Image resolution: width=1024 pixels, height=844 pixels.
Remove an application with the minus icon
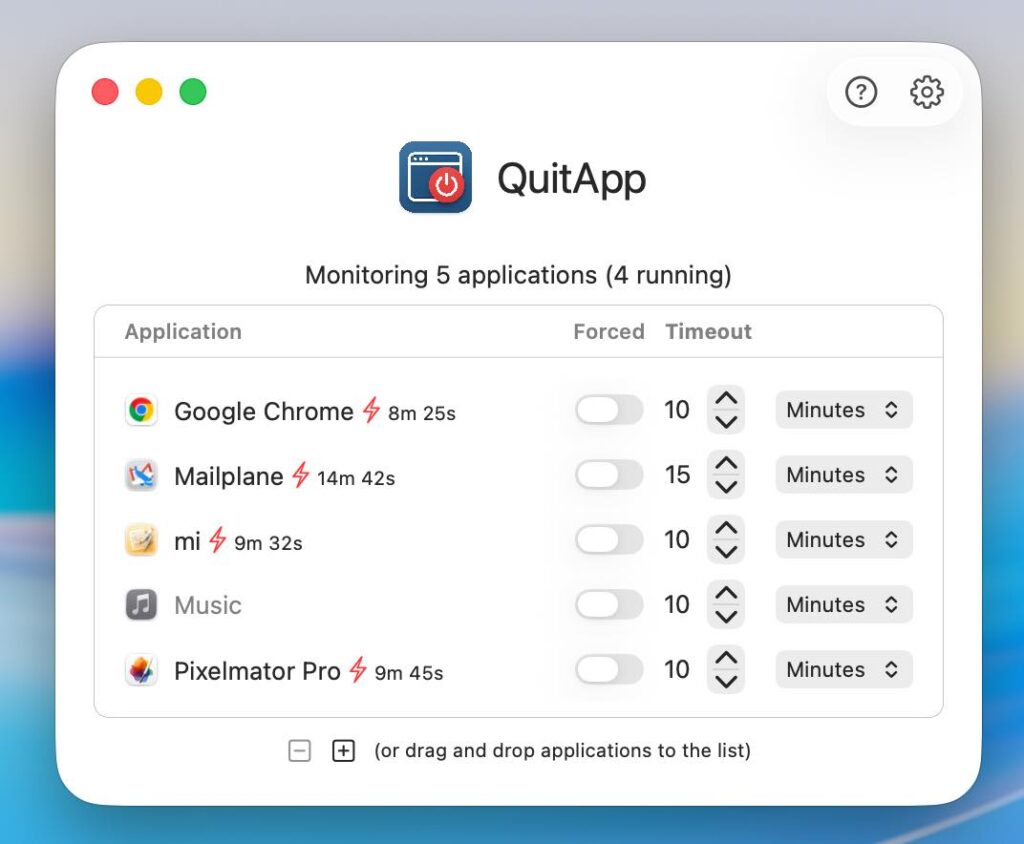[x=299, y=751]
